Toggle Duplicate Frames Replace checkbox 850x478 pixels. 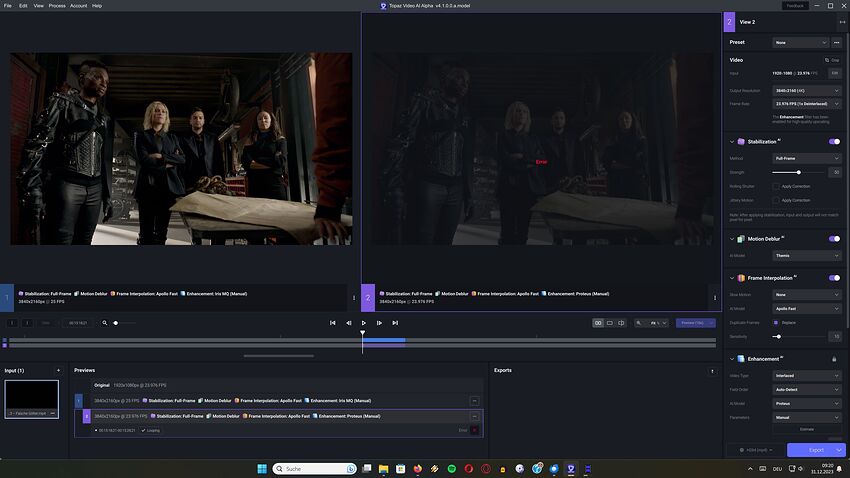point(776,323)
